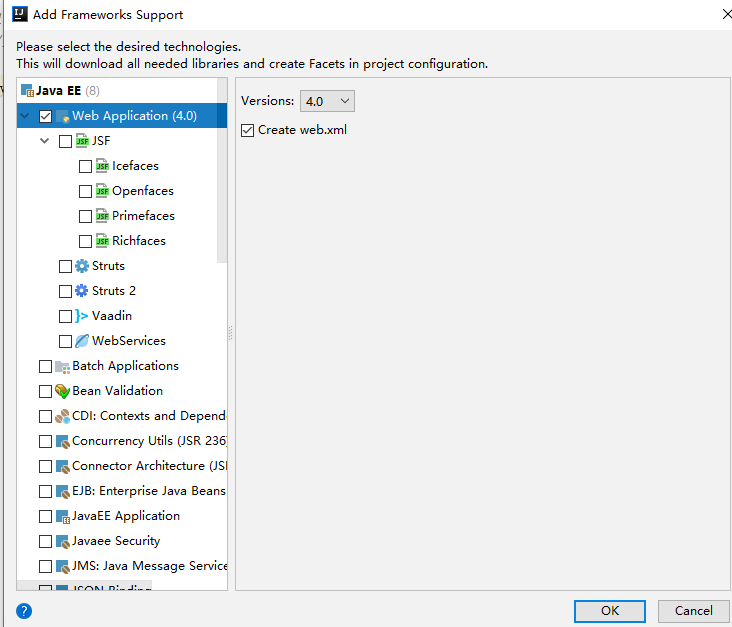Select the JavaEE Application item

pos(126,516)
